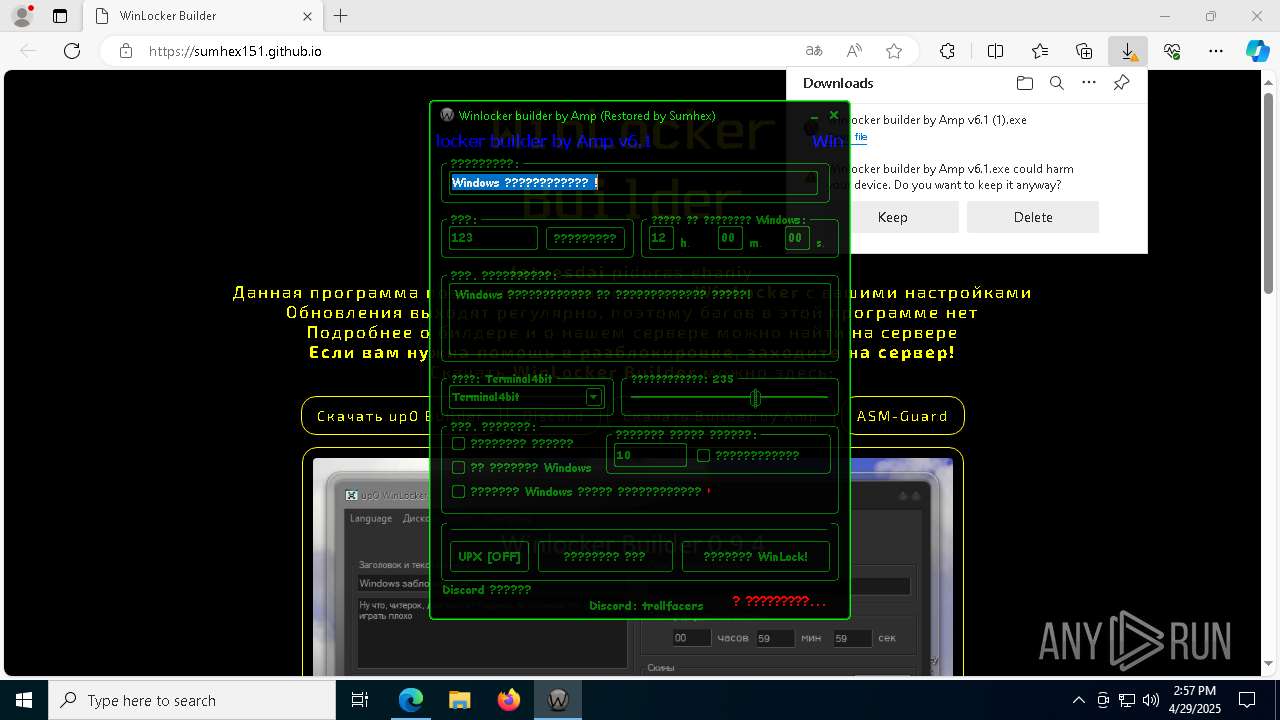Click the seconds field showing 00
The height and width of the screenshot is (720, 1280).
tap(796, 238)
